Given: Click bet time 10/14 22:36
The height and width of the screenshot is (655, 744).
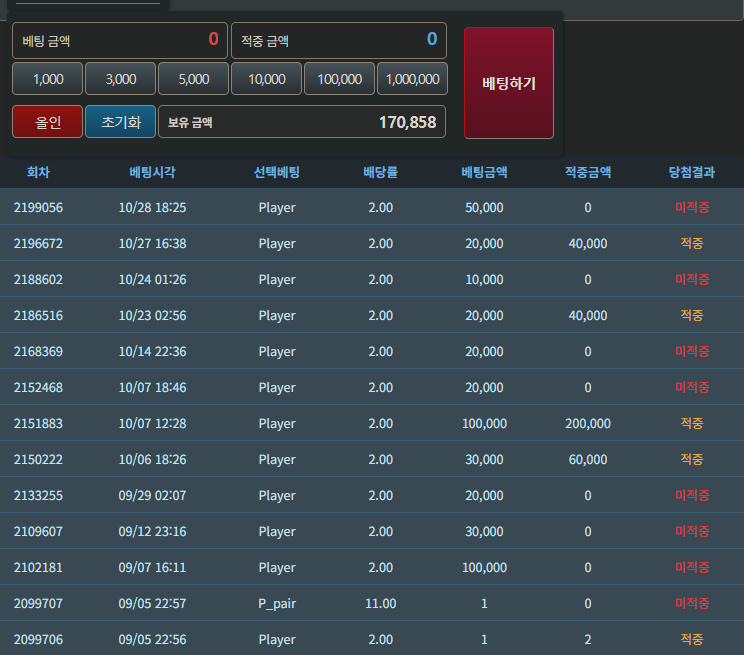Looking at the screenshot, I should tap(152, 352).
